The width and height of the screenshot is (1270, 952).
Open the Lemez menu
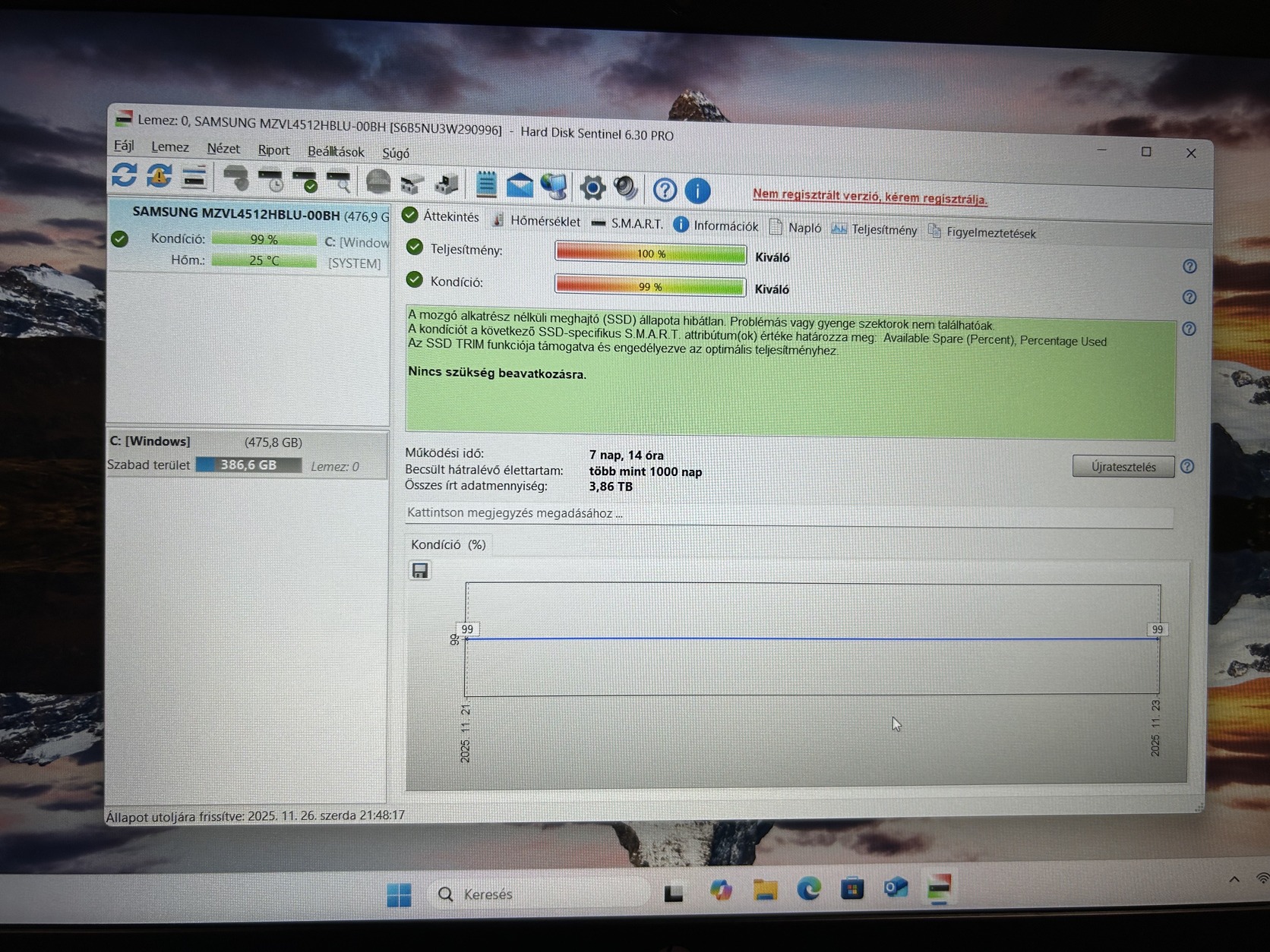[170, 147]
